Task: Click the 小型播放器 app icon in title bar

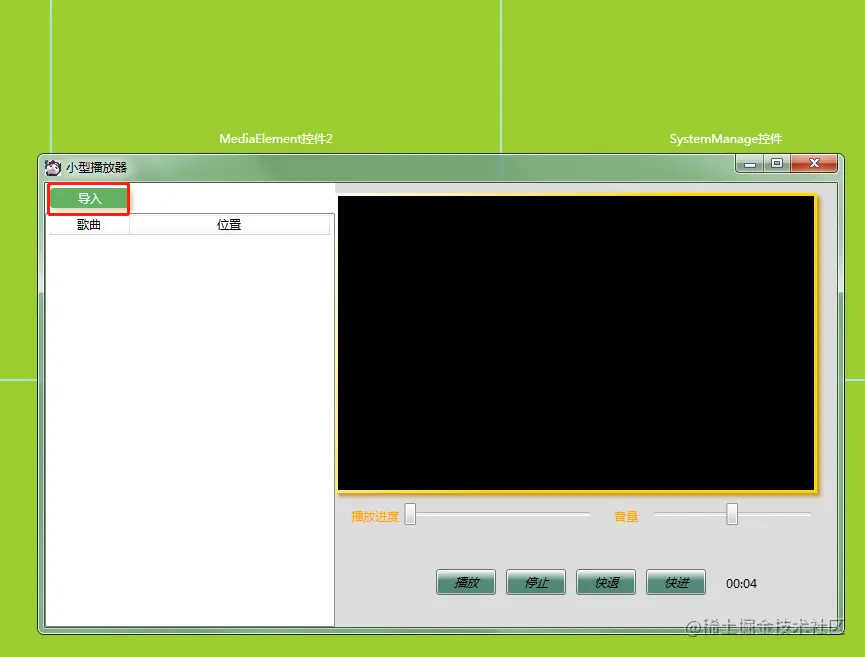Action: coord(53,167)
